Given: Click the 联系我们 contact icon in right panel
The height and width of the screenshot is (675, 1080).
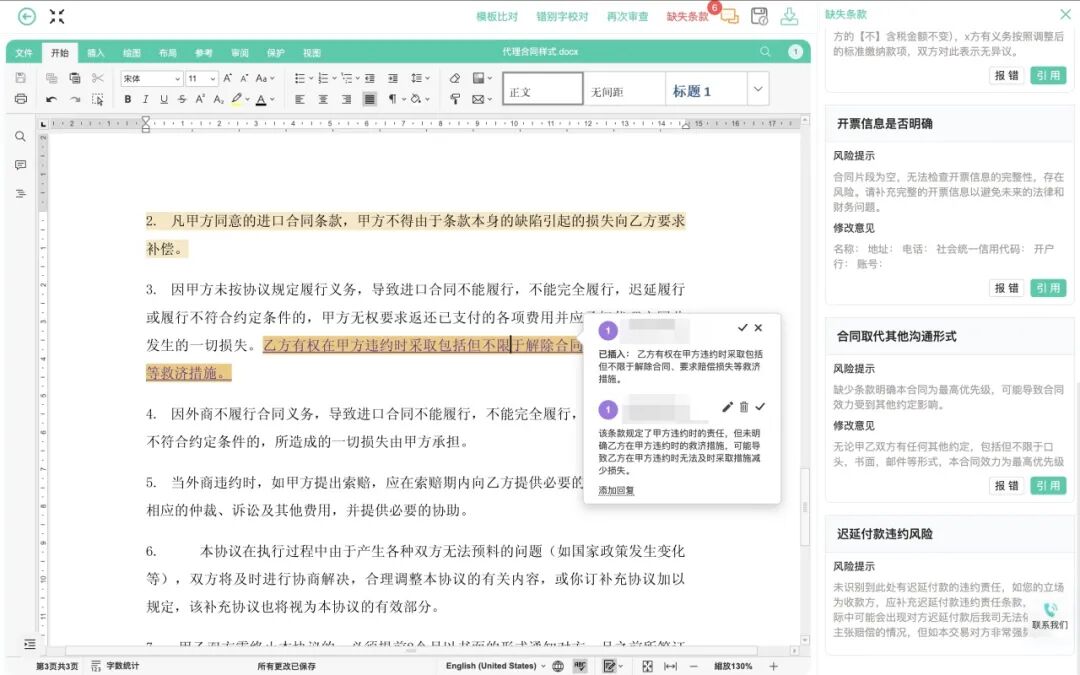Looking at the screenshot, I should click(x=1050, y=611).
